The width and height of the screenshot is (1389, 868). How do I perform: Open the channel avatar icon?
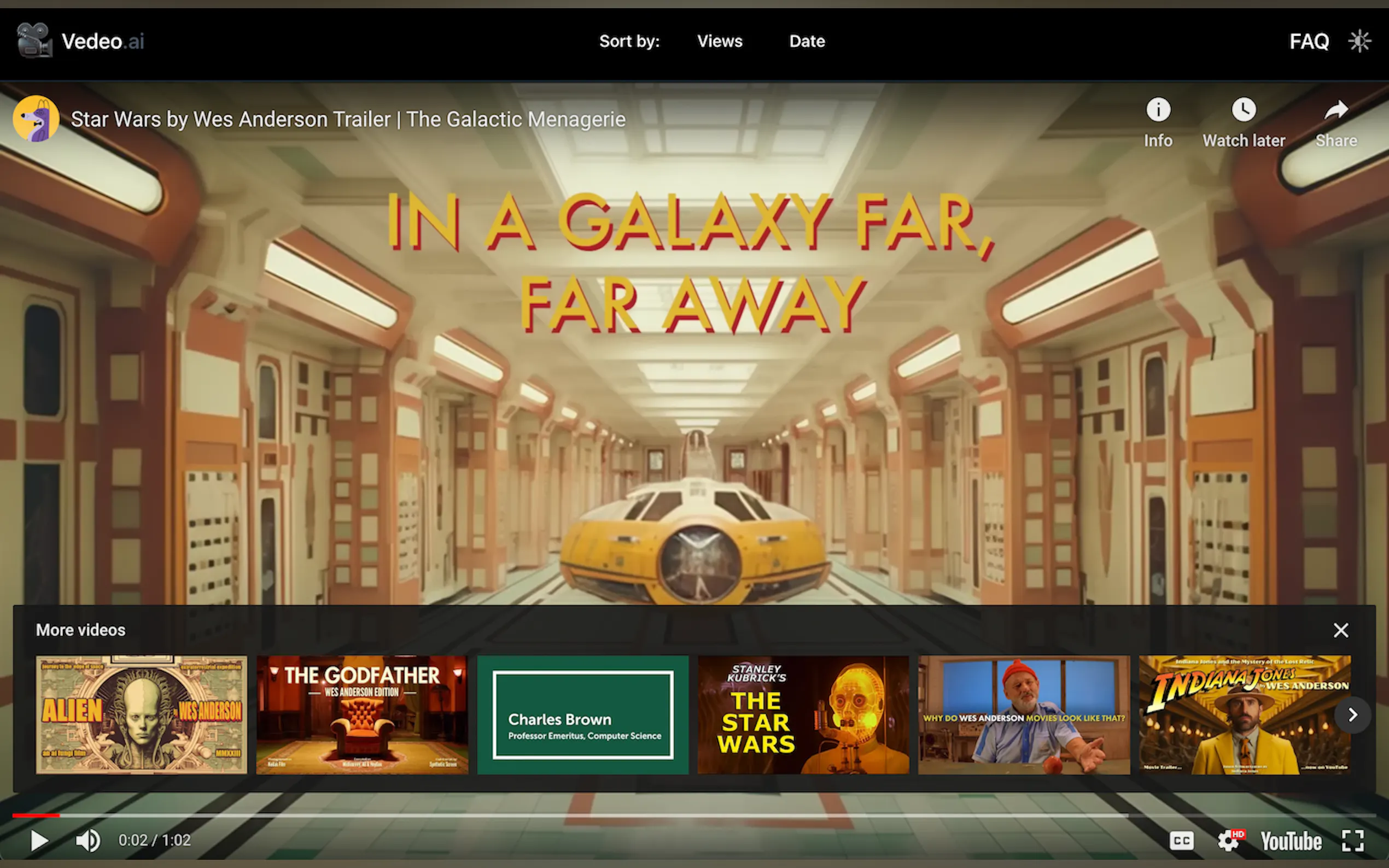[36, 118]
